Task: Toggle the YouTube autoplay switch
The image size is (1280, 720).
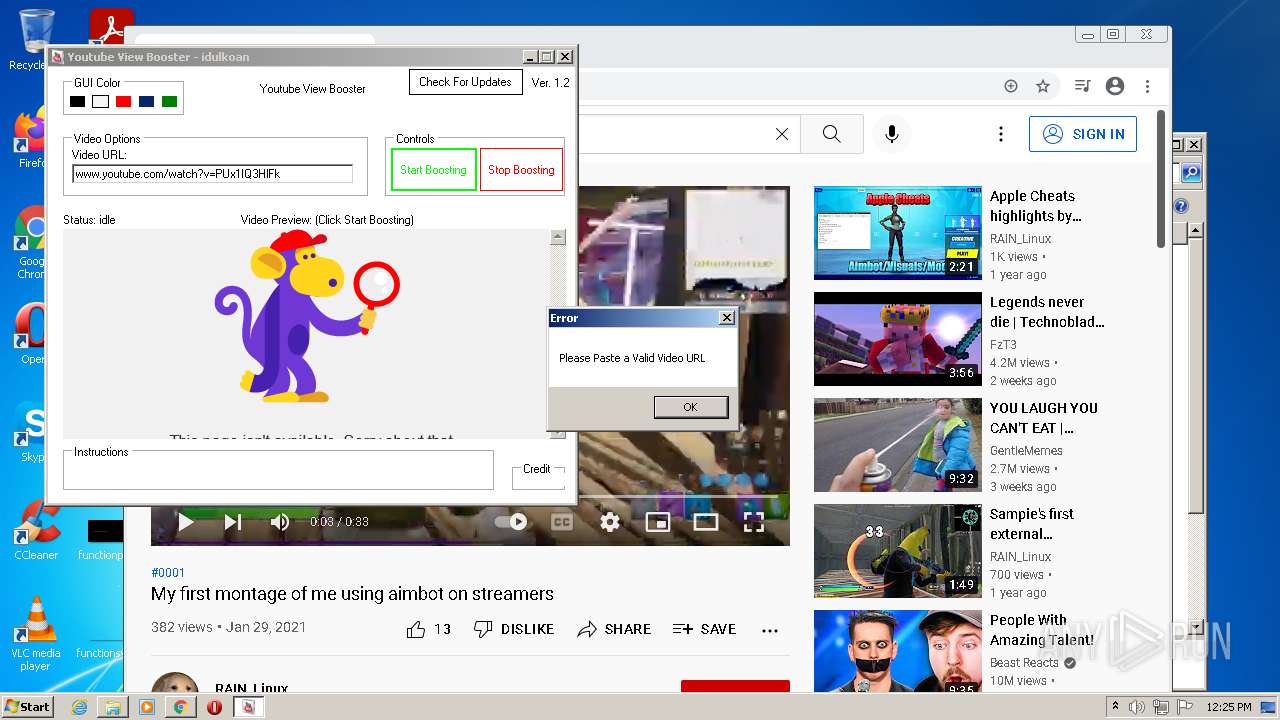Action: [511, 522]
